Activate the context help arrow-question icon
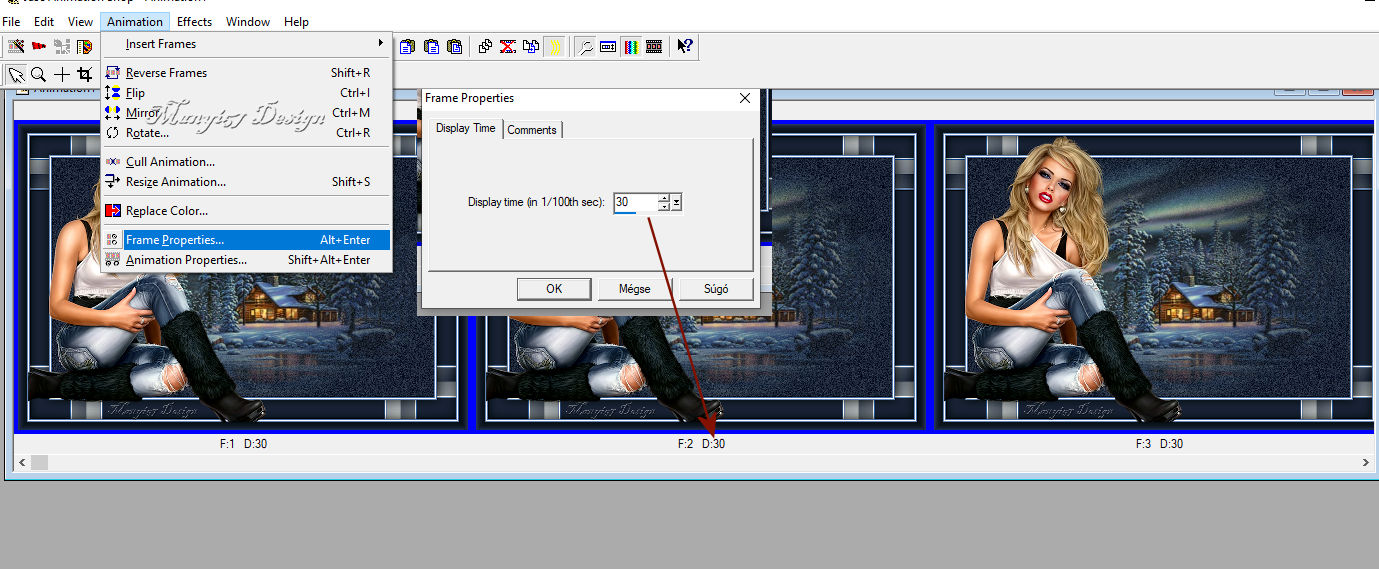The height and width of the screenshot is (569, 1379). [x=685, y=46]
